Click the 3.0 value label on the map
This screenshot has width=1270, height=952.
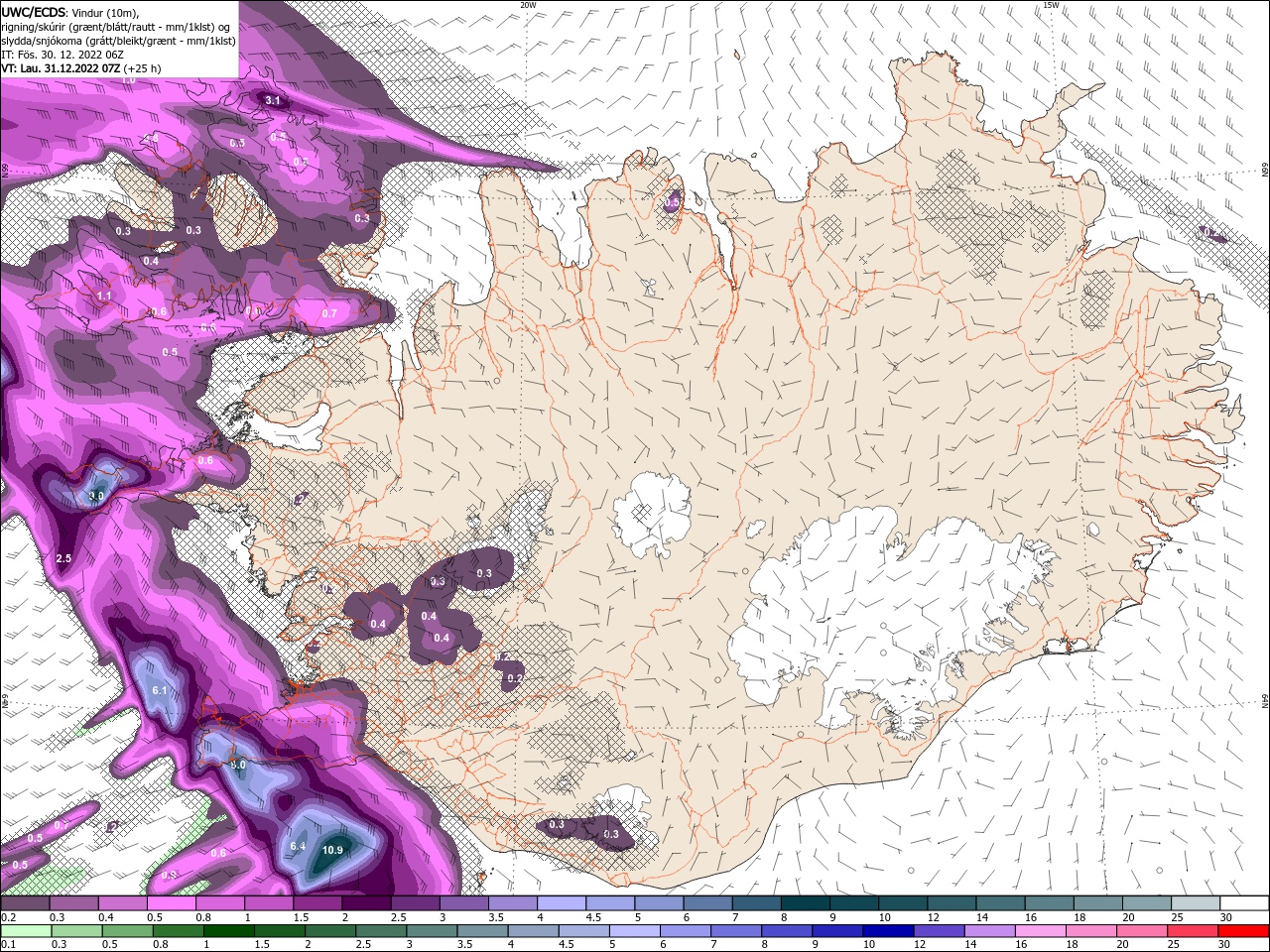coord(96,496)
